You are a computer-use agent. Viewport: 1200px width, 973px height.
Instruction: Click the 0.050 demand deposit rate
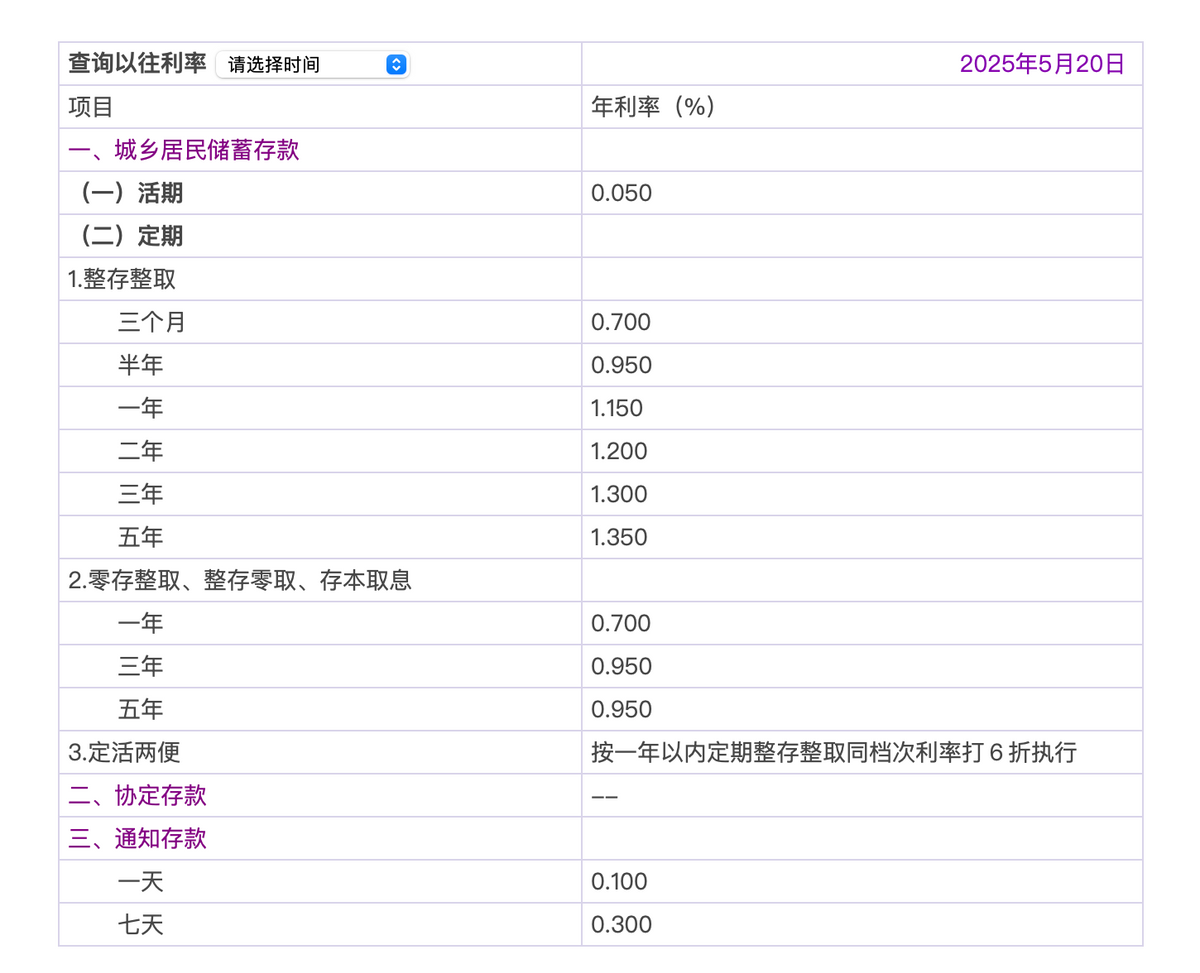(621, 194)
